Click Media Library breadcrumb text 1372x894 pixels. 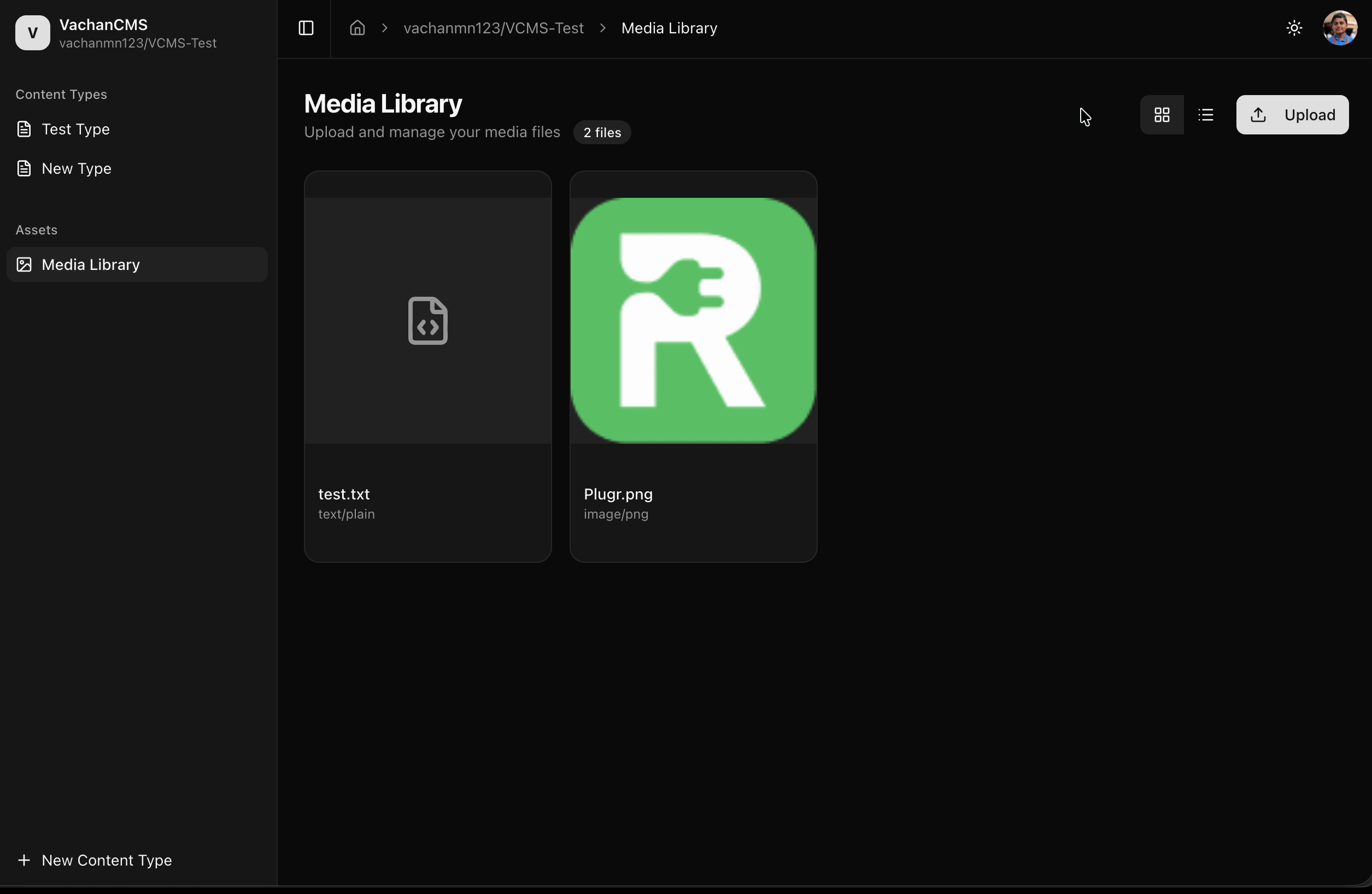(669, 28)
